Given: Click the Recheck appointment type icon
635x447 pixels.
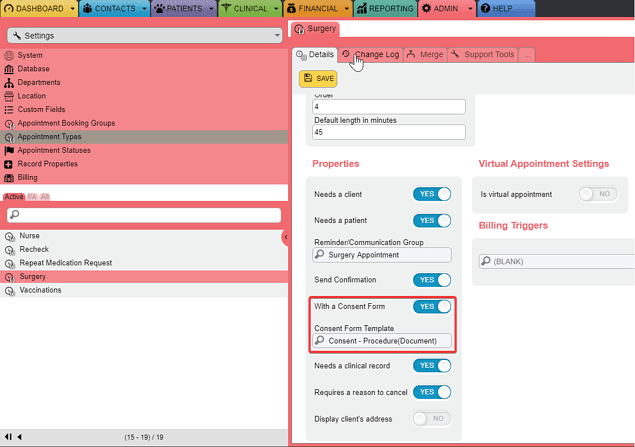Looking at the screenshot, I should pos(10,250).
